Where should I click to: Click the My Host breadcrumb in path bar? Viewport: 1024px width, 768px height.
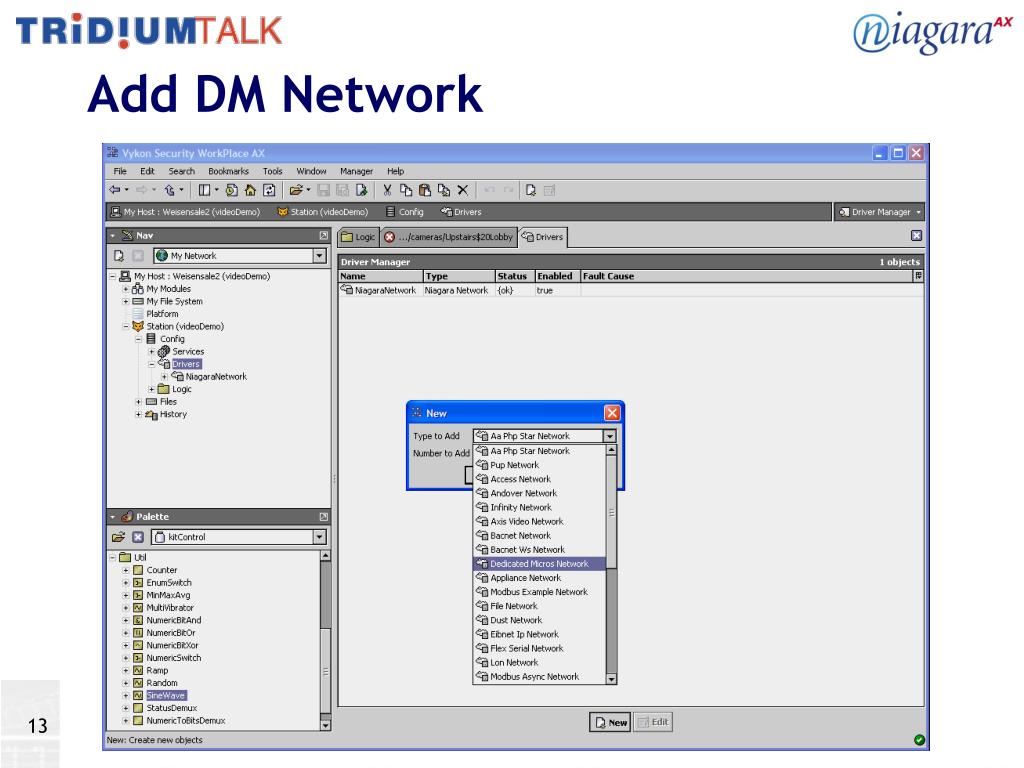point(185,212)
